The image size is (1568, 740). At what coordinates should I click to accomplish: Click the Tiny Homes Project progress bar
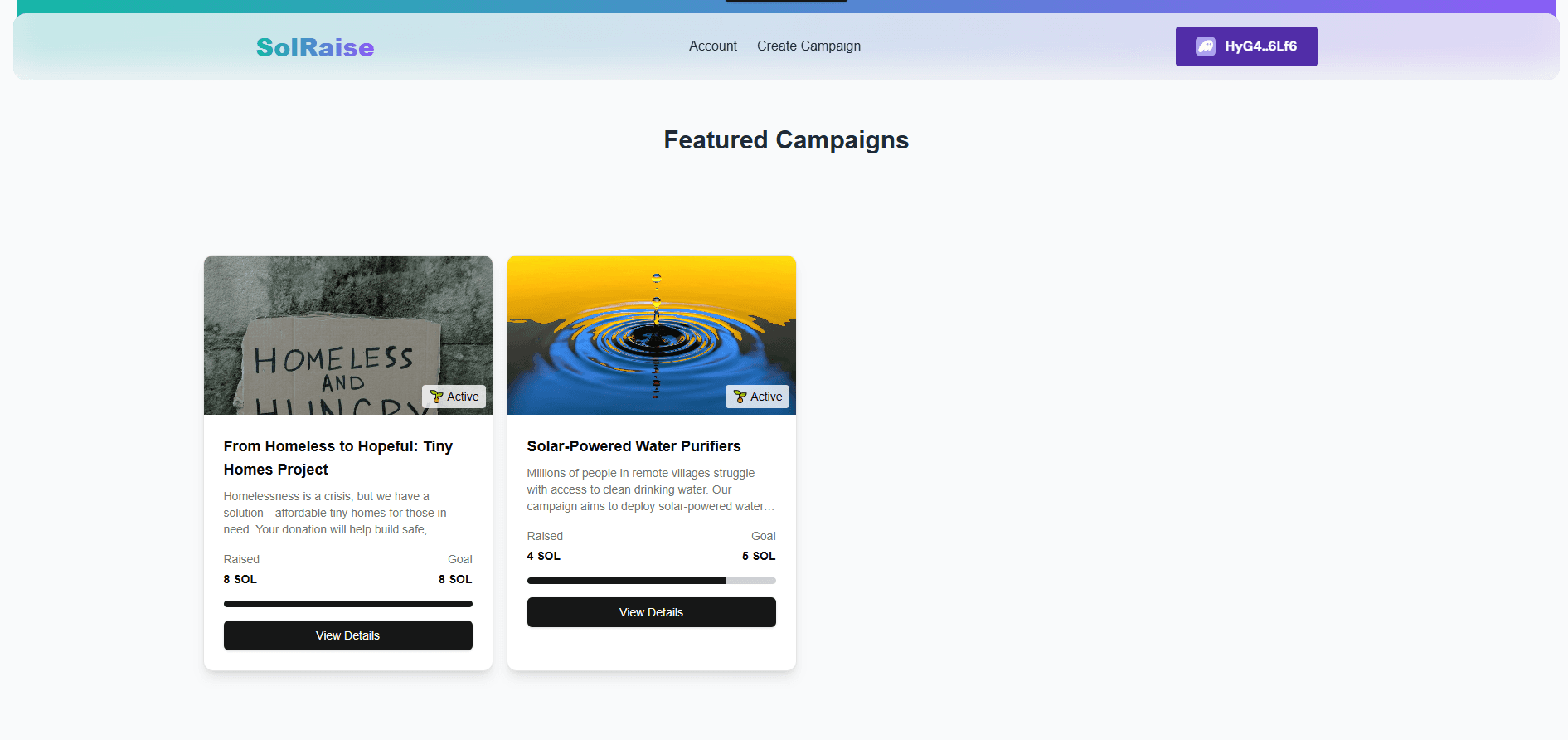(348, 604)
